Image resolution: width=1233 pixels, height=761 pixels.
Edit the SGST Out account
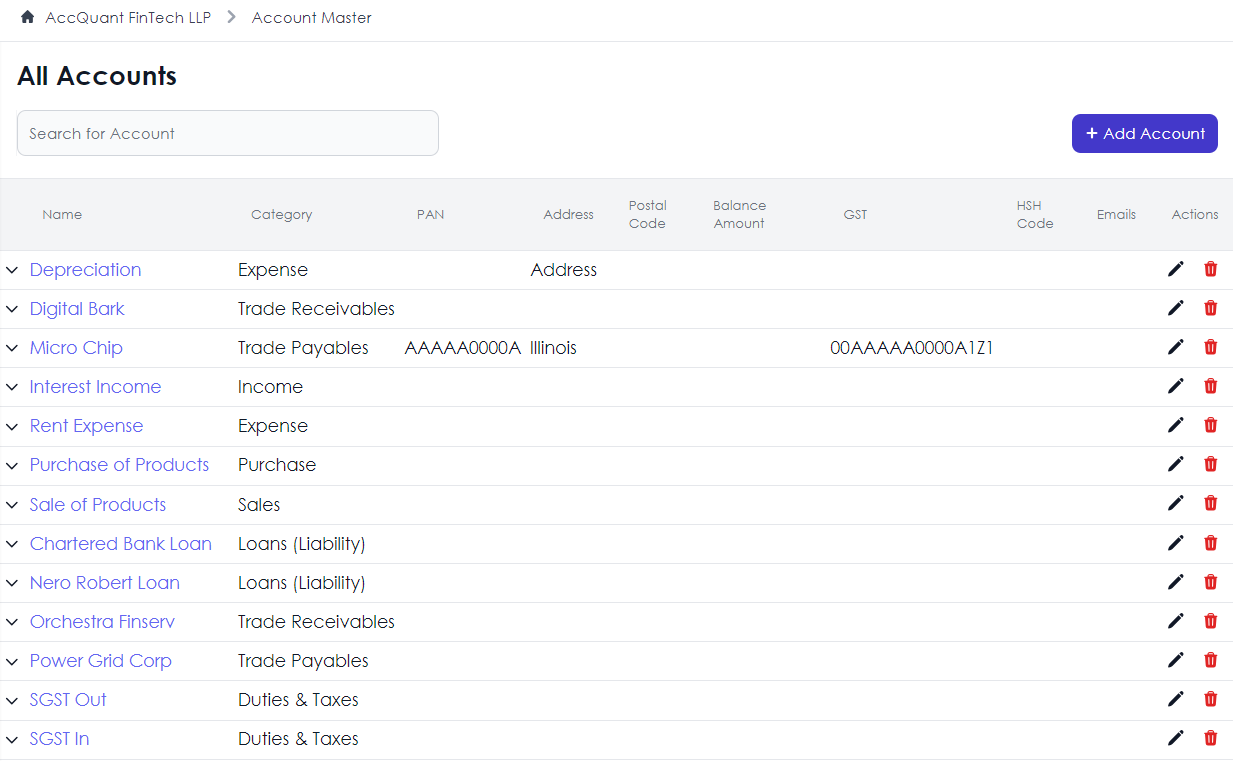click(x=1175, y=698)
